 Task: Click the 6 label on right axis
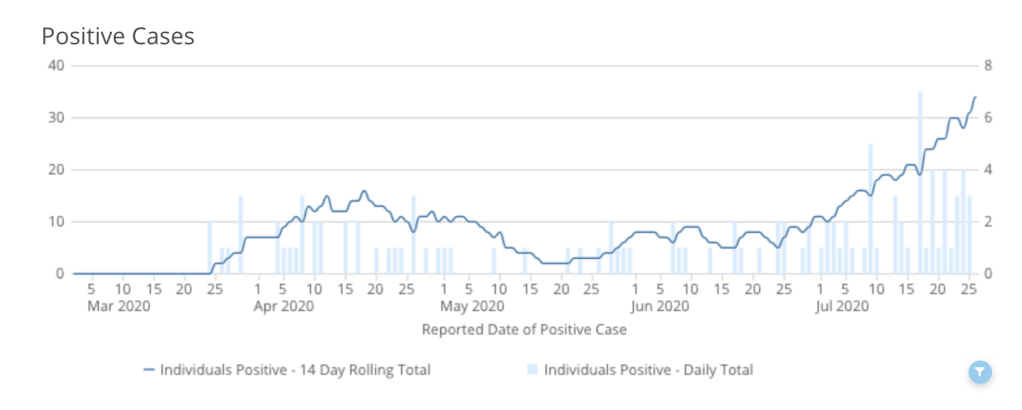coord(988,118)
